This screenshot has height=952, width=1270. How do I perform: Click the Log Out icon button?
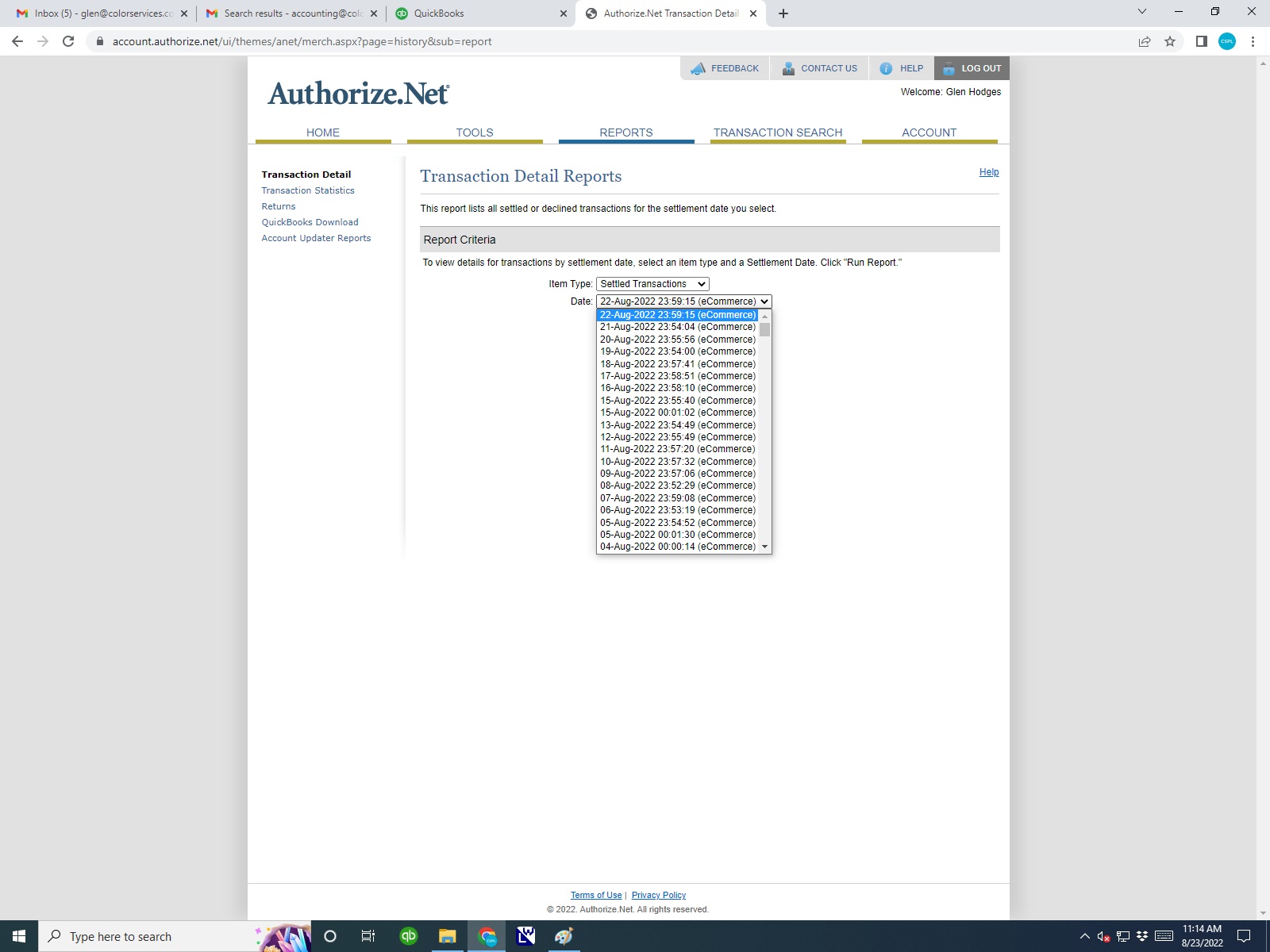coord(949,69)
